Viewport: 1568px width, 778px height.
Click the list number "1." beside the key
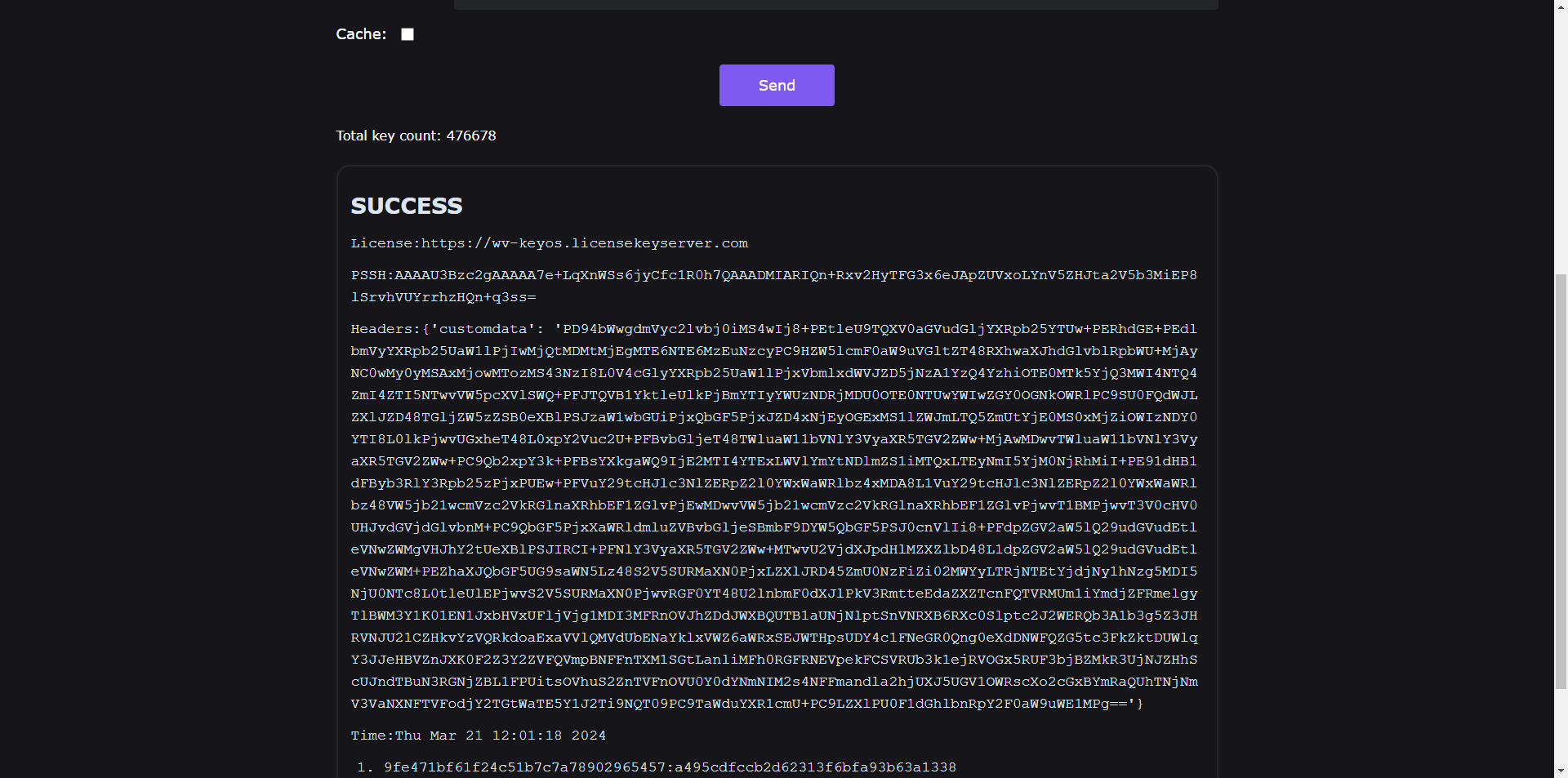click(364, 767)
